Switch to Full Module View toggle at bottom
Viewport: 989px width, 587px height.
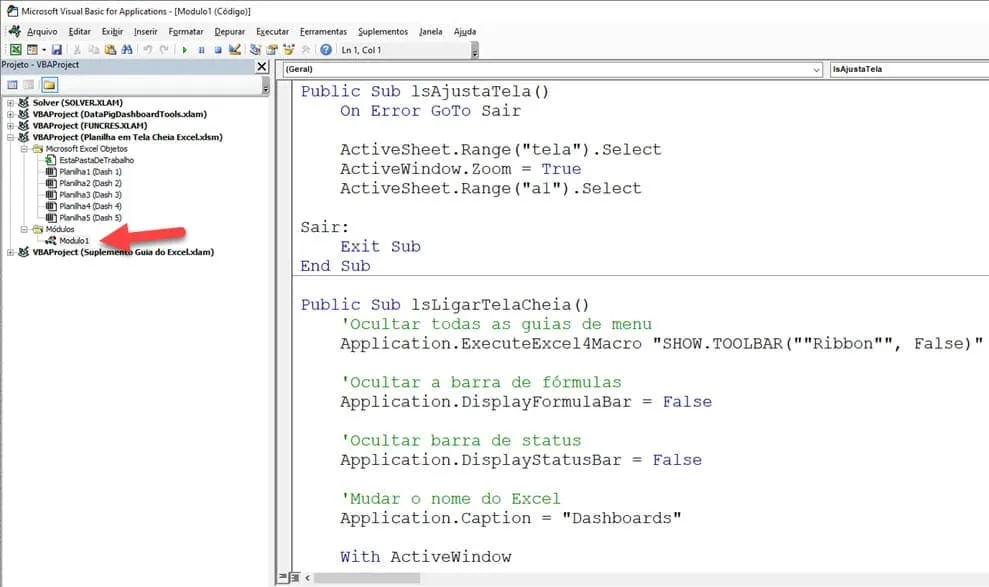[x=295, y=577]
